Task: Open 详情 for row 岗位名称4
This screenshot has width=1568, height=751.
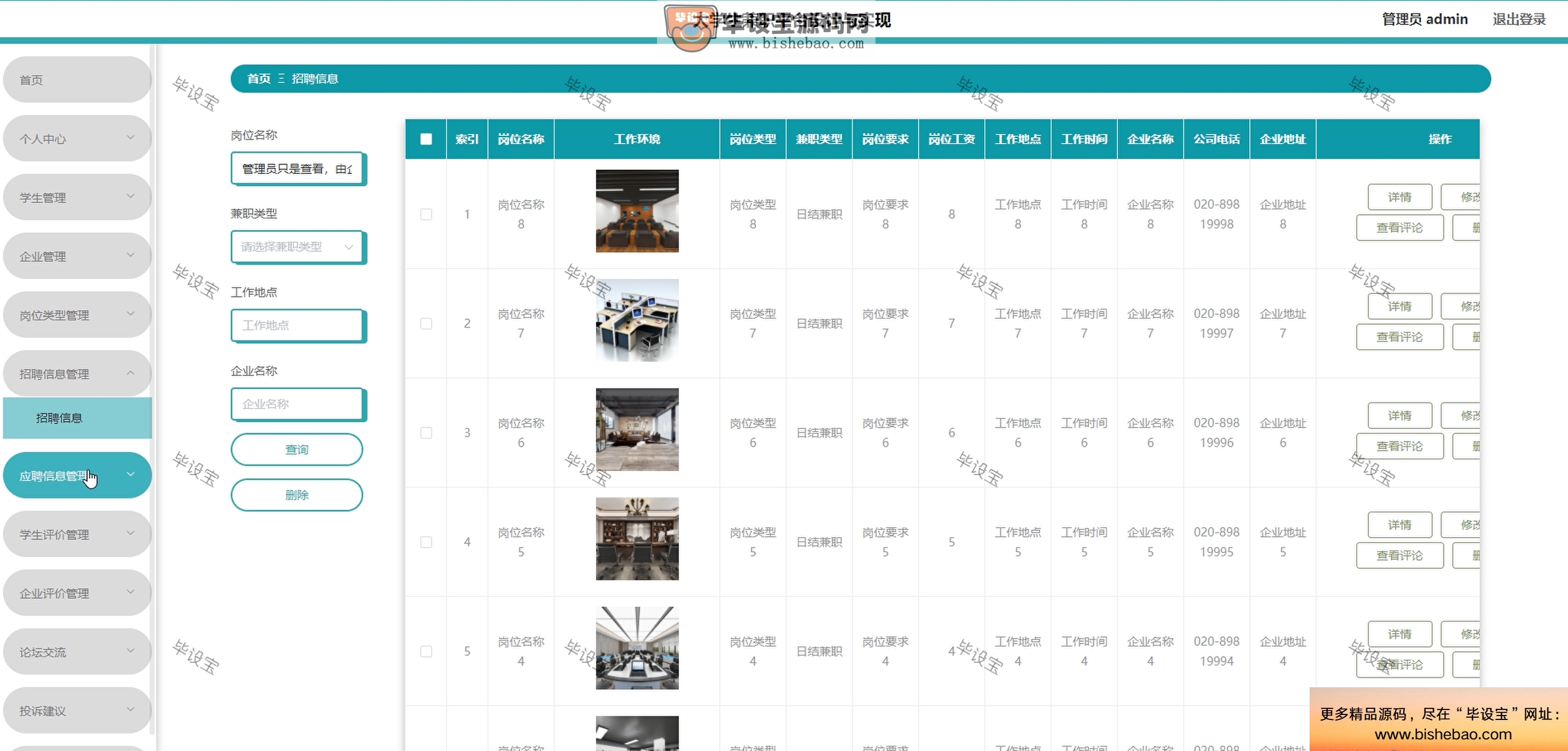Action: coord(1399,634)
